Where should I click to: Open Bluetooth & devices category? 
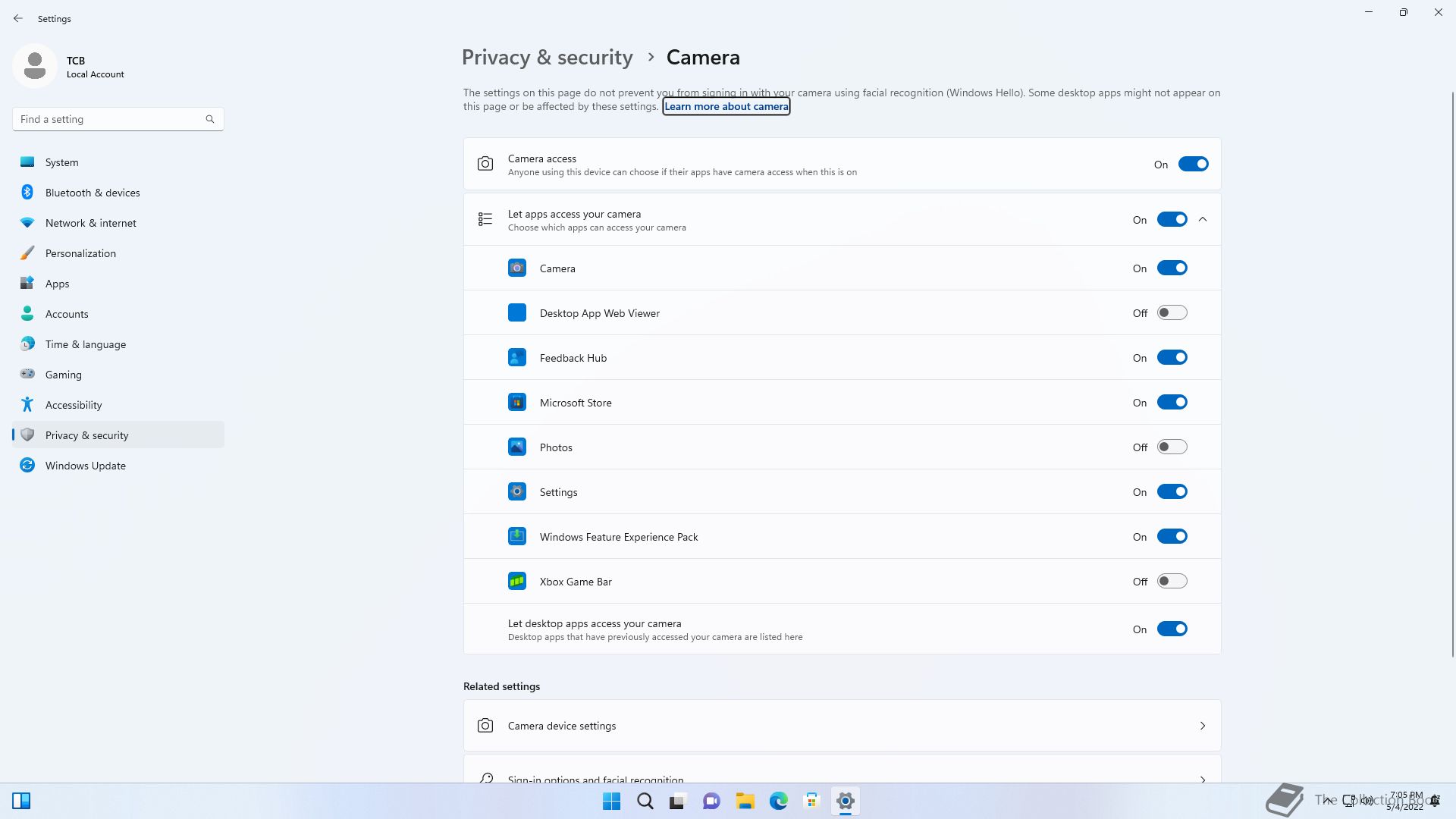118,193
